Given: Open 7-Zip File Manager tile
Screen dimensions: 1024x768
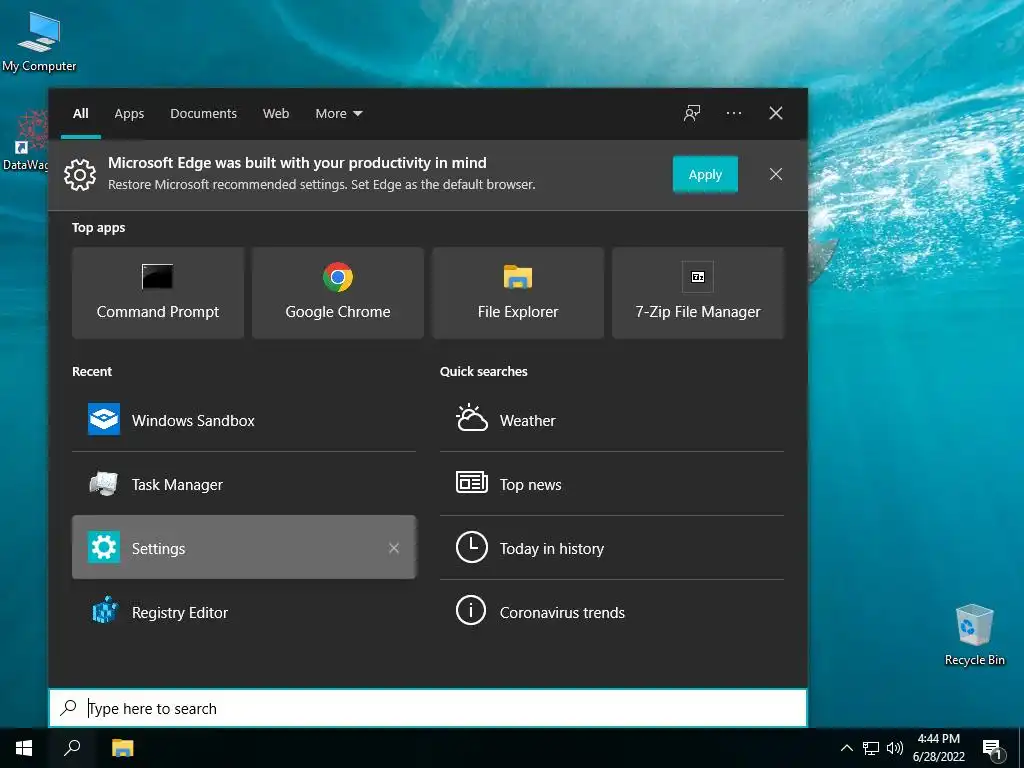Looking at the screenshot, I should point(697,293).
